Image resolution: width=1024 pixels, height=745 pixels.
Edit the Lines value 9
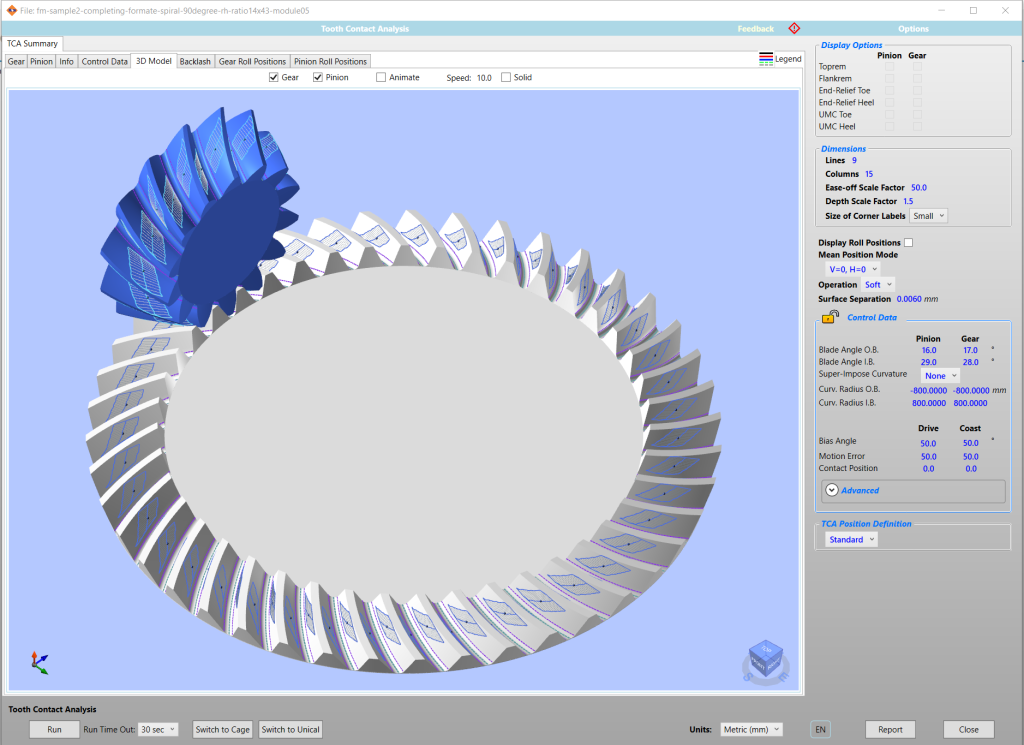coord(854,160)
